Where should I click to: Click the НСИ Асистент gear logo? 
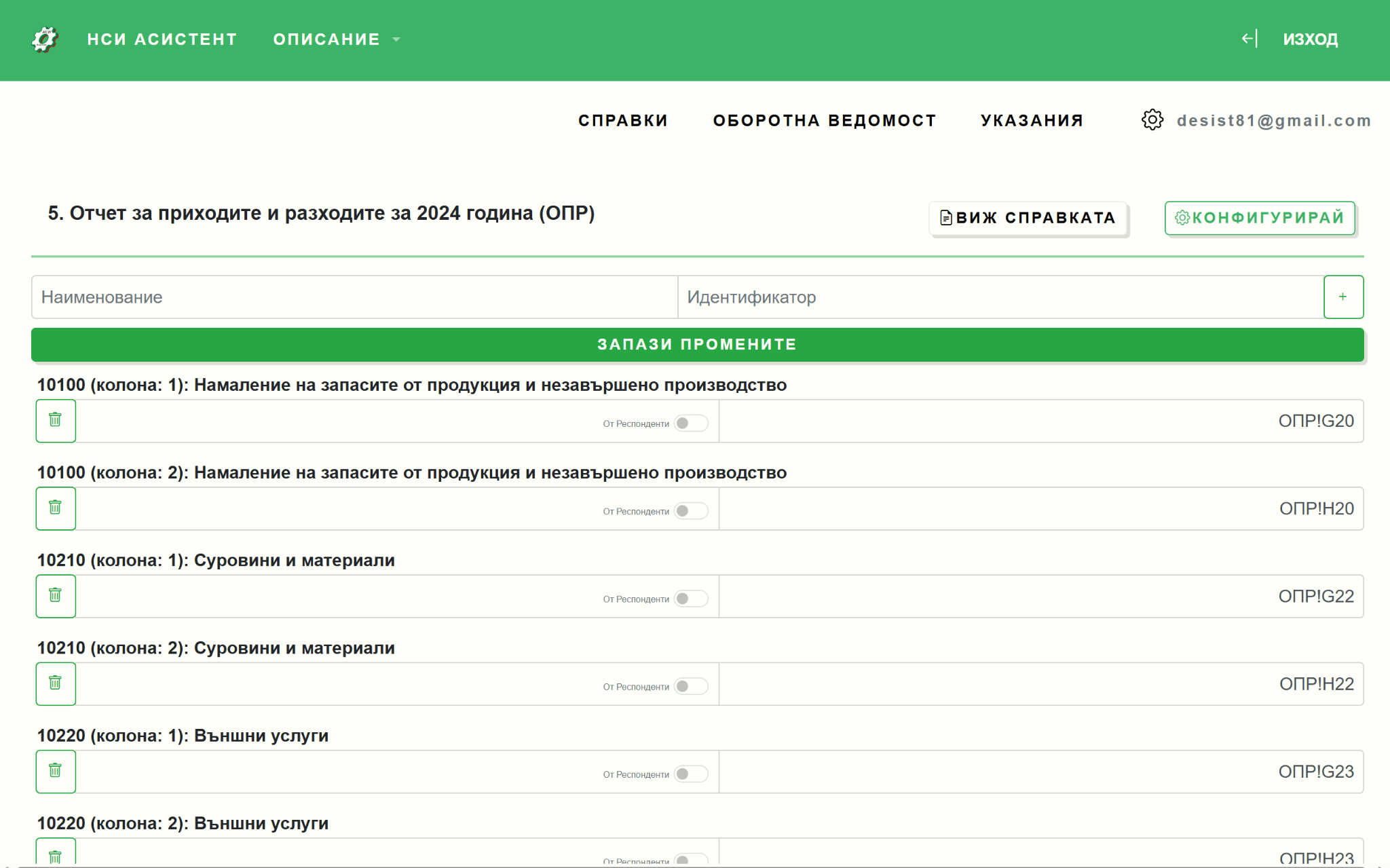[45, 39]
